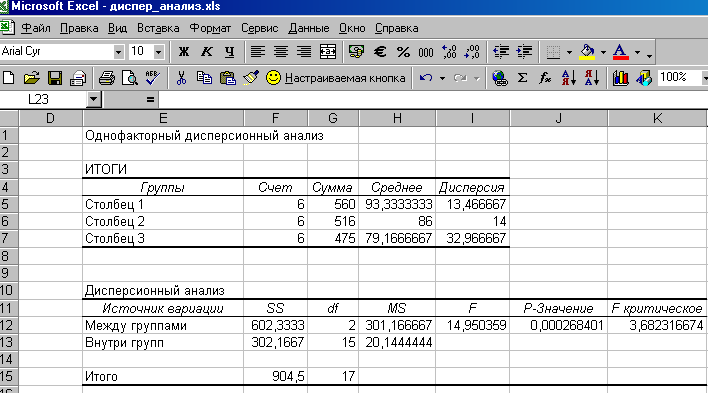Open Правка menu

[79, 28]
